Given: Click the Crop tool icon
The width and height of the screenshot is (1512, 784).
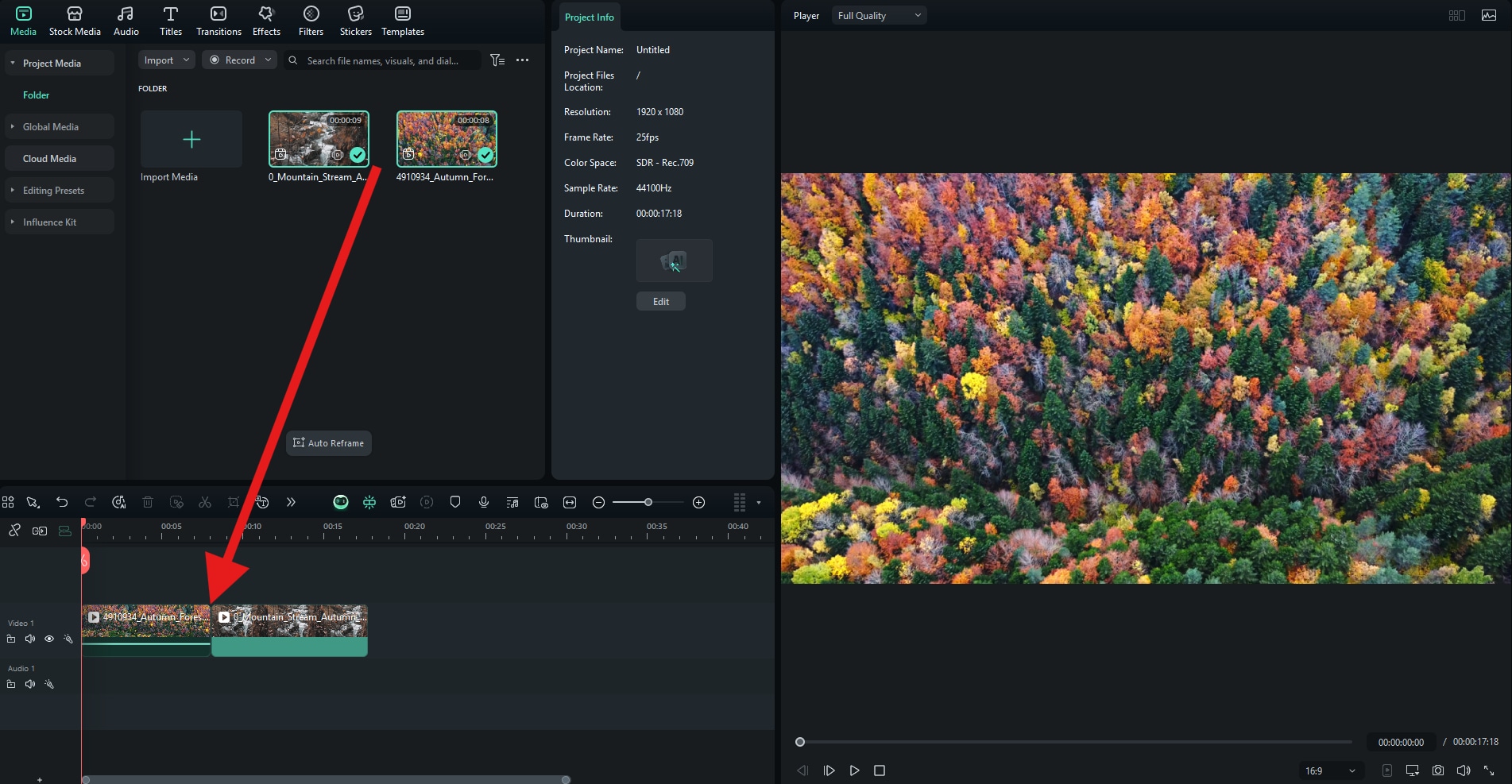Looking at the screenshot, I should click(x=234, y=502).
